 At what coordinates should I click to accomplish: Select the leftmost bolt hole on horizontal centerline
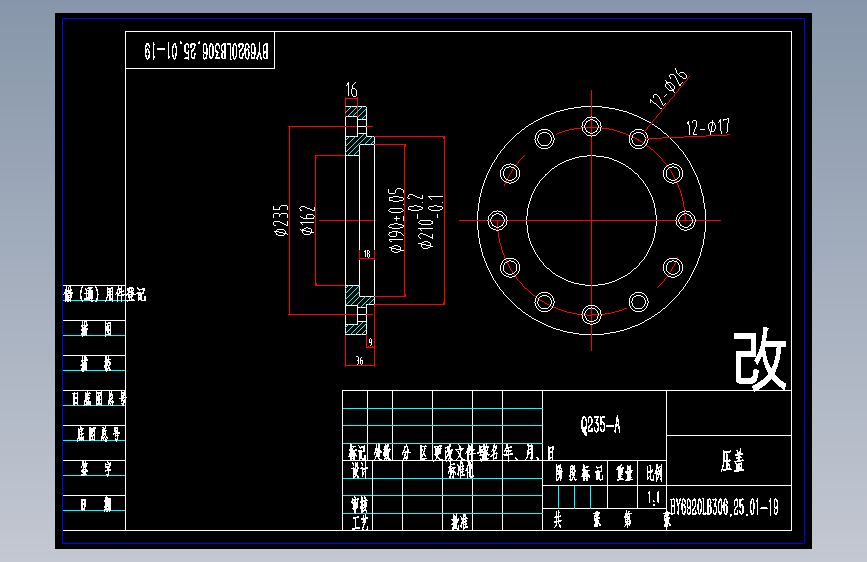pyautogui.click(x=497, y=220)
